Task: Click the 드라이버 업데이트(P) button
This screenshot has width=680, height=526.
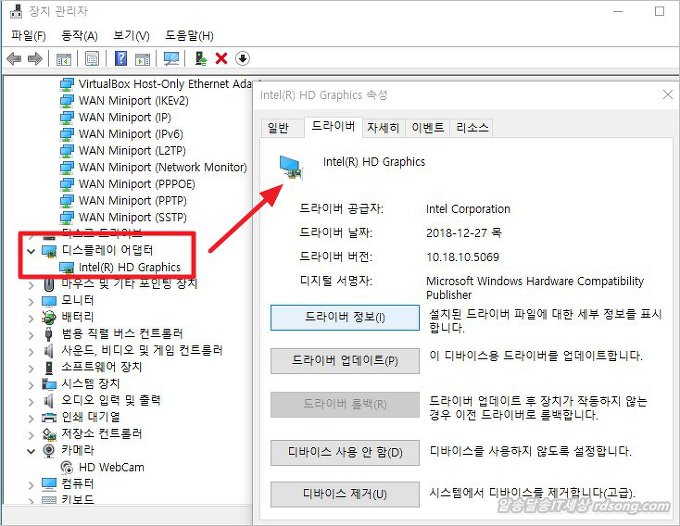Action: pyautogui.click(x=345, y=360)
